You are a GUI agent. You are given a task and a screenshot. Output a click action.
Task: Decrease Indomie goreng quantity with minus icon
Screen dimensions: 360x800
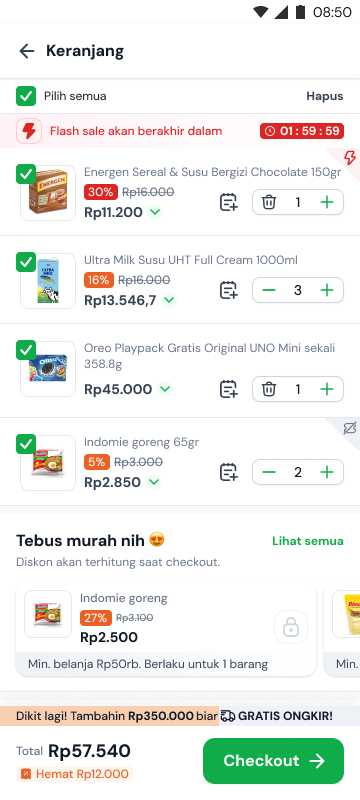point(269,472)
